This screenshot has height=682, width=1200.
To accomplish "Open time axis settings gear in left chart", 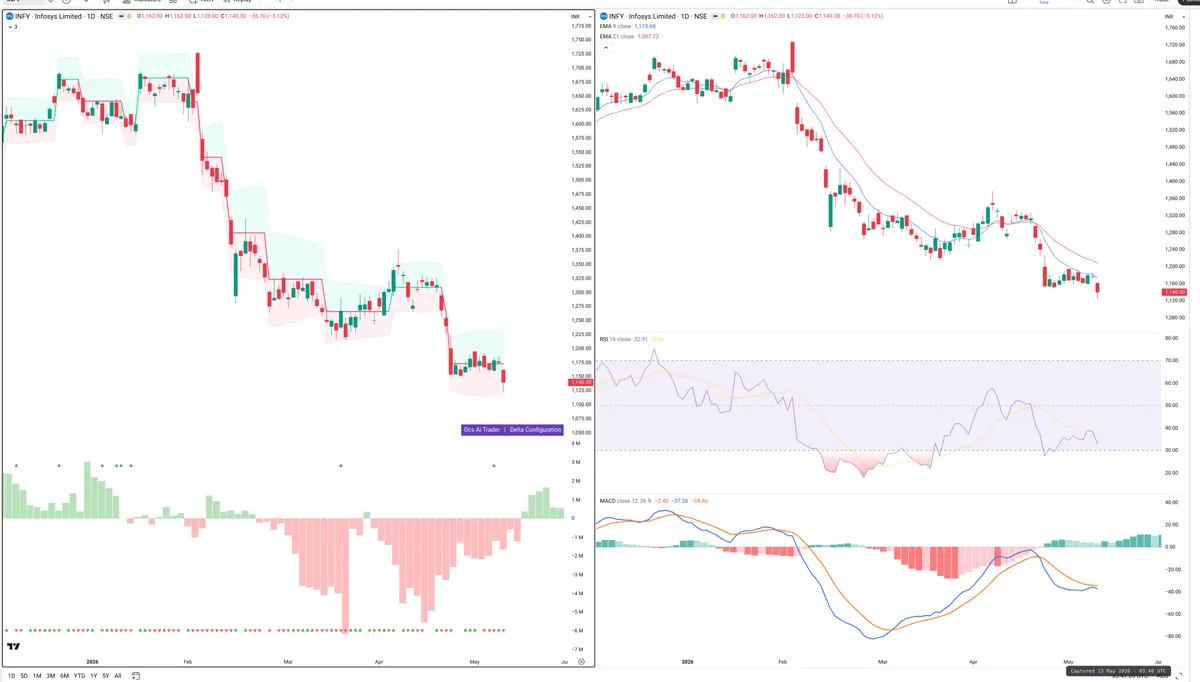I will click(x=581, y=662).
